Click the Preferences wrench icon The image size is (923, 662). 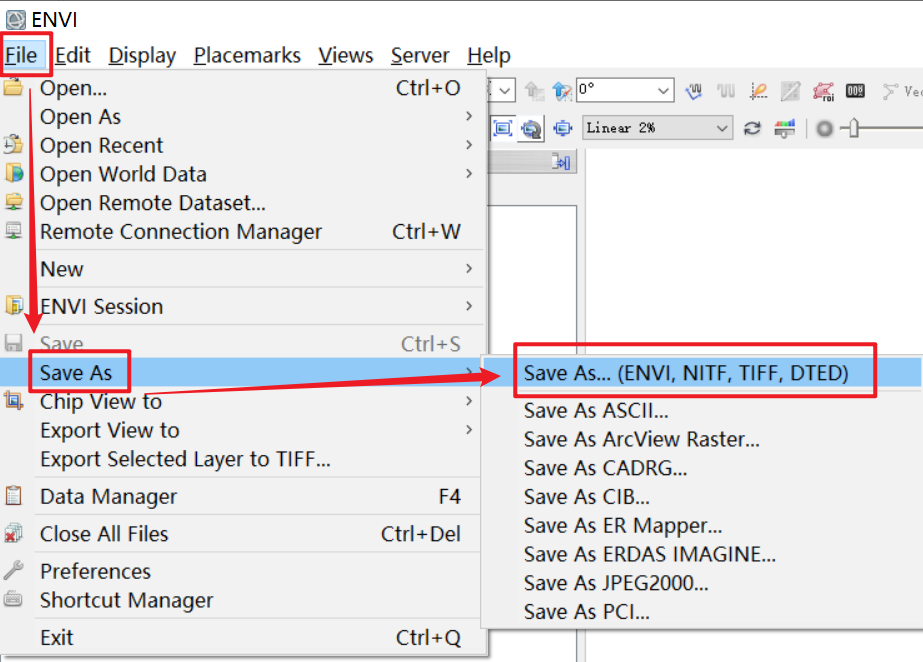tap(13, 570)
